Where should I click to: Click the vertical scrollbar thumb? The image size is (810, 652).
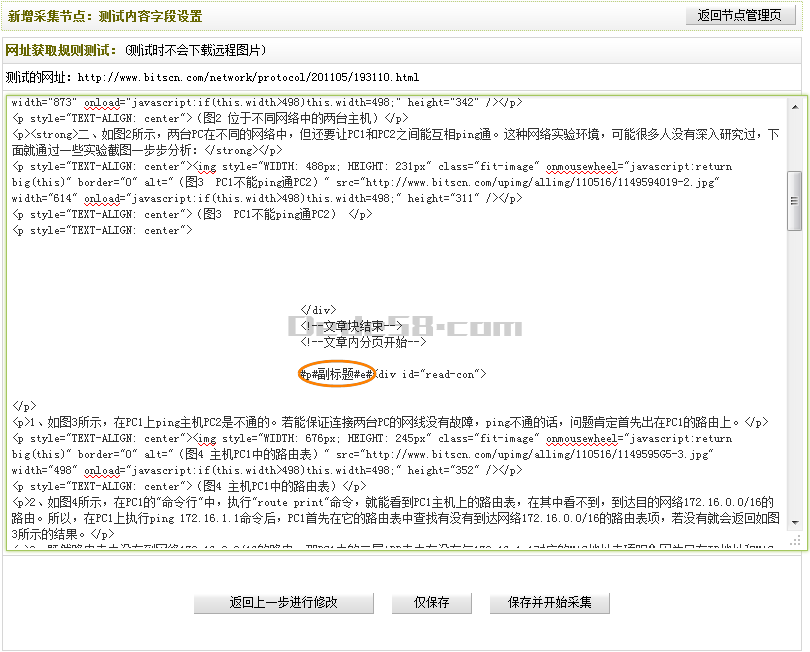coord(795,200)
